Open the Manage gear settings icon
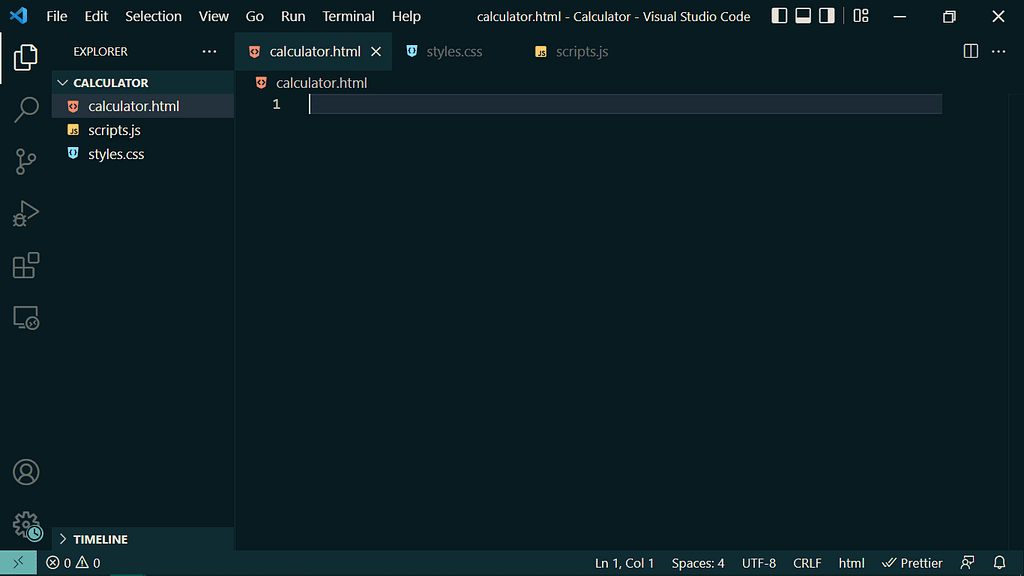This screenshot has height=576, width=1024. pos(26,524)
